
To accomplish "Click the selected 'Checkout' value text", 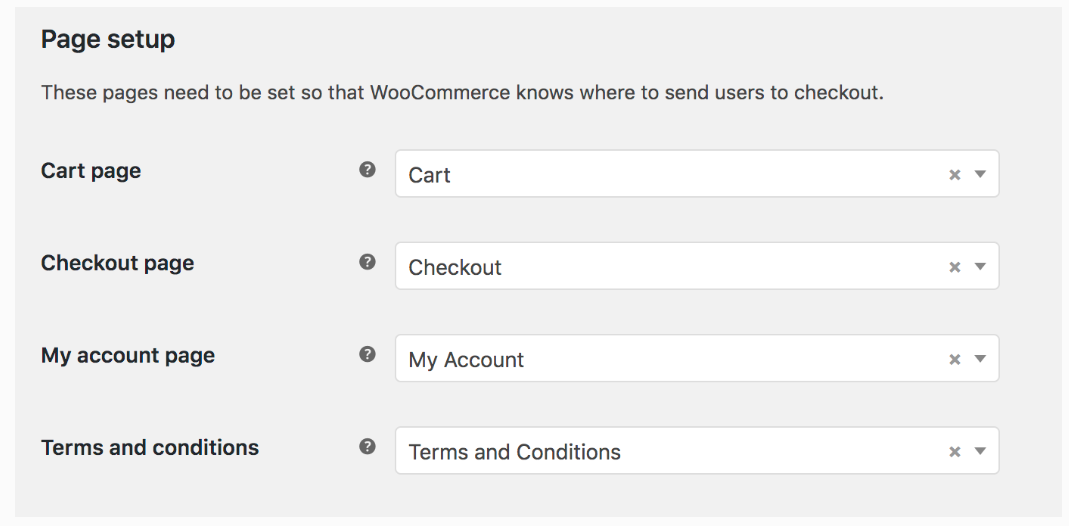I will (455, 267).
